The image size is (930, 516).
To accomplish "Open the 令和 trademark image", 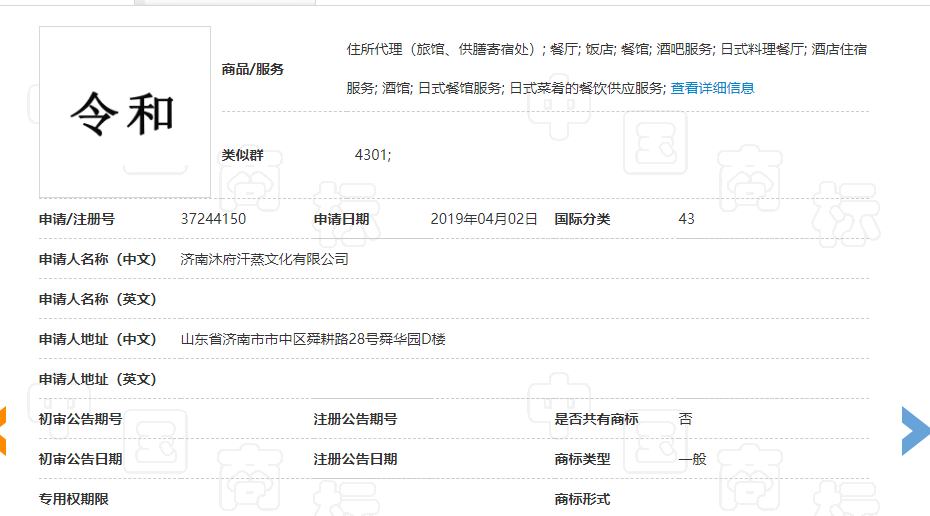I will tap(125, 112).
